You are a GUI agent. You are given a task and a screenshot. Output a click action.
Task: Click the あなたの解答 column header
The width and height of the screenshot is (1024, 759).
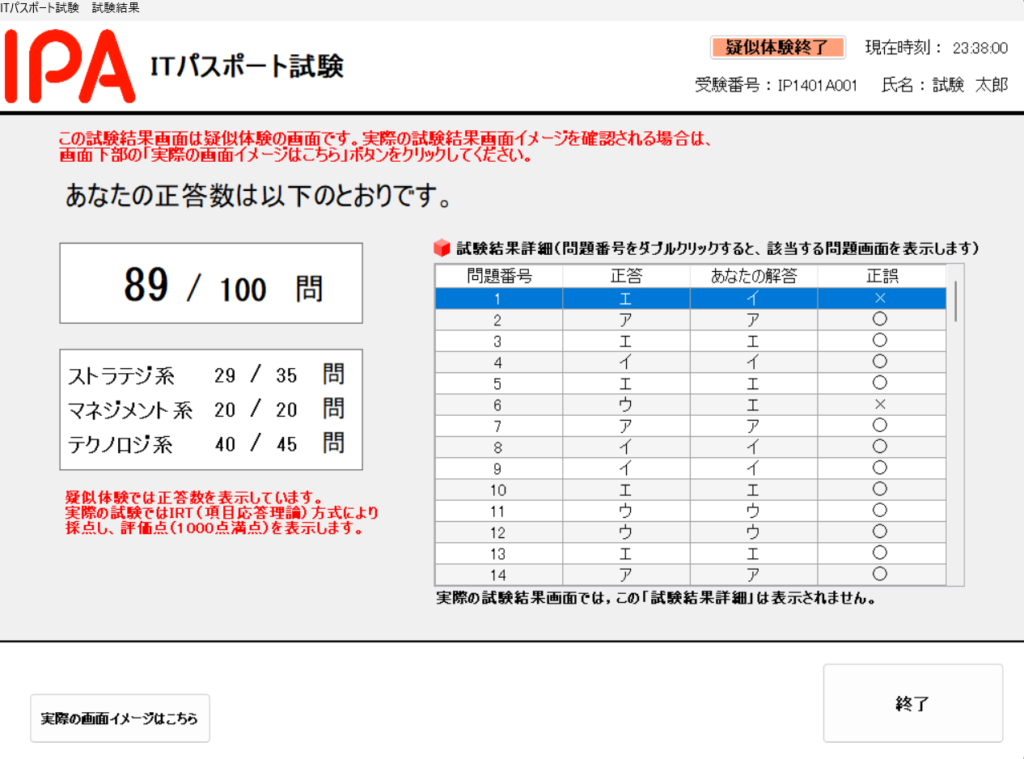coord(753,276)
